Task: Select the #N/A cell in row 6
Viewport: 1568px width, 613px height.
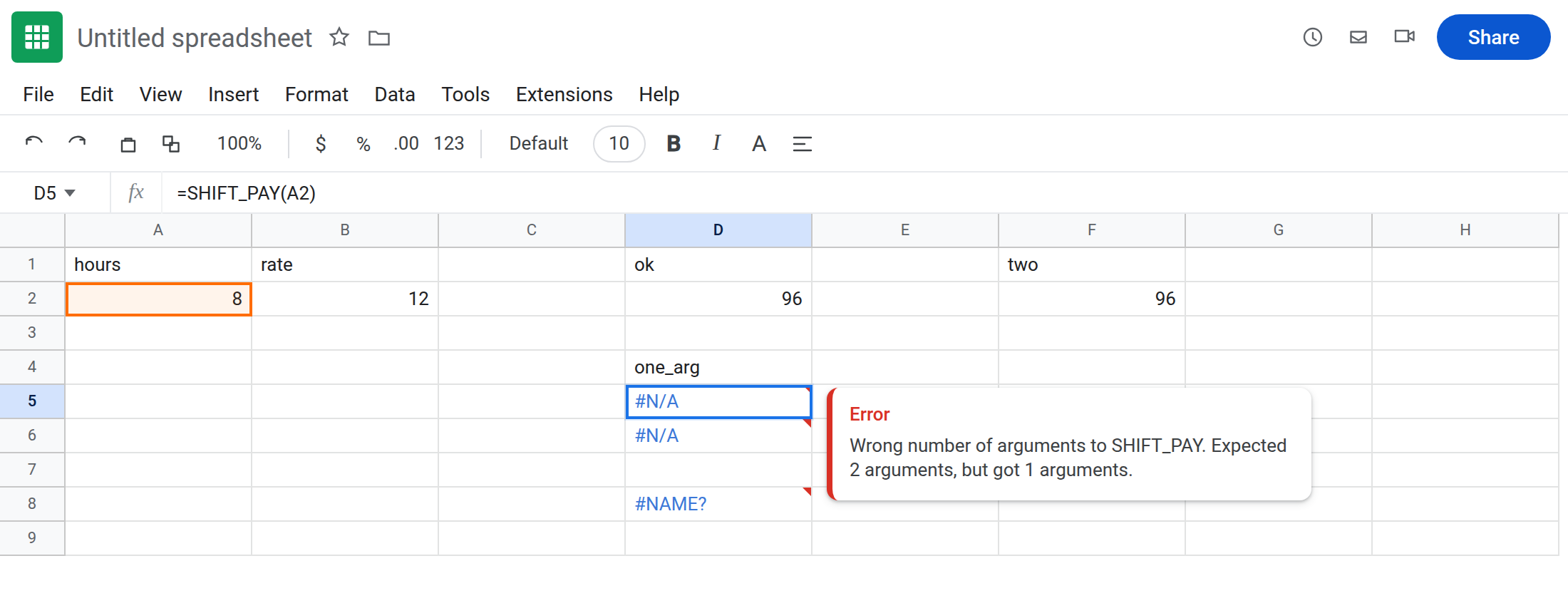Action: point(718,436)
